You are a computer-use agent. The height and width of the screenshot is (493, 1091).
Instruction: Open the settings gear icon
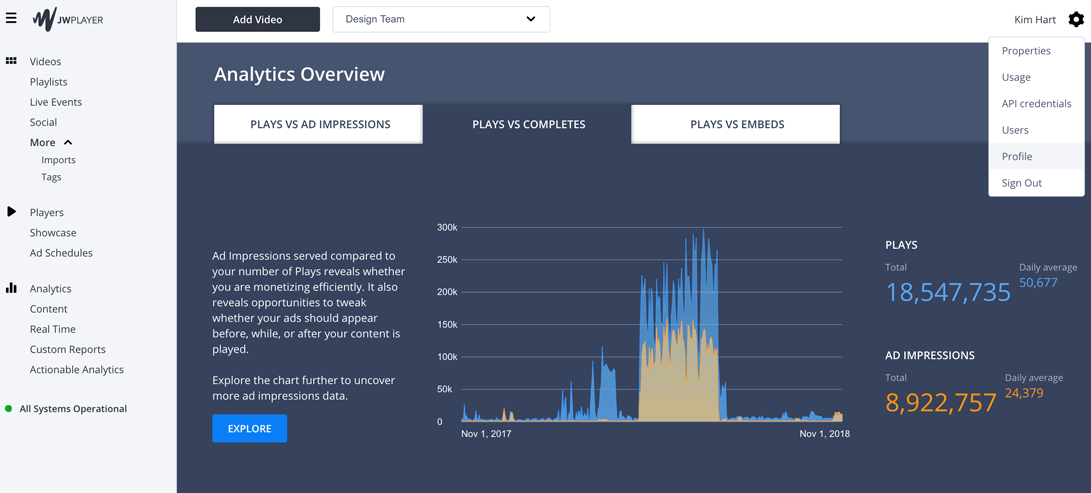coord(1076,19)
